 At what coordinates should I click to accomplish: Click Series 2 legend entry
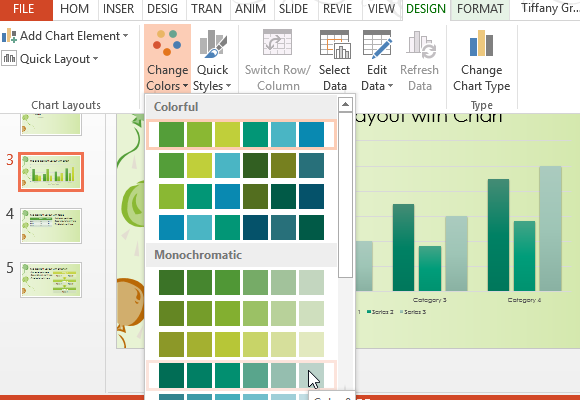380,312
